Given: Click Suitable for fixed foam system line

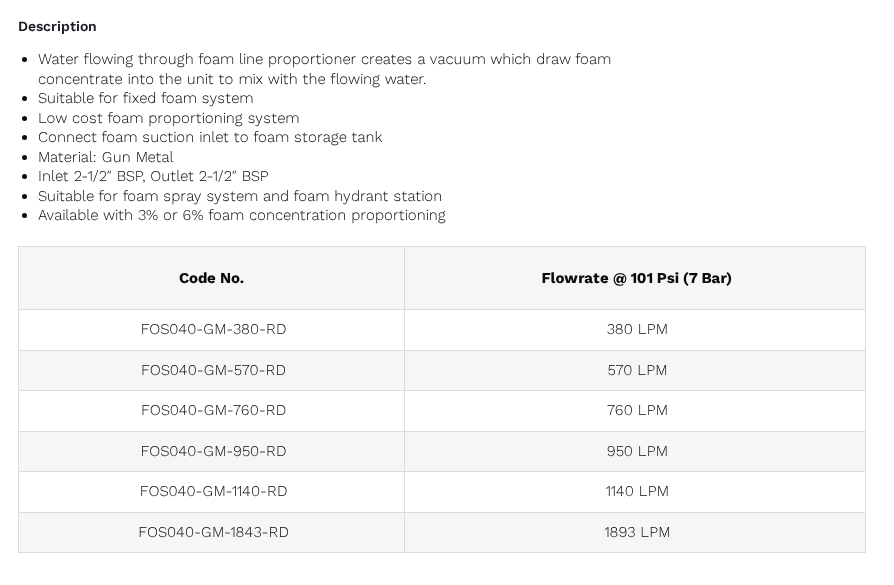Looking at the screenshot, I should tap(145, 99).
